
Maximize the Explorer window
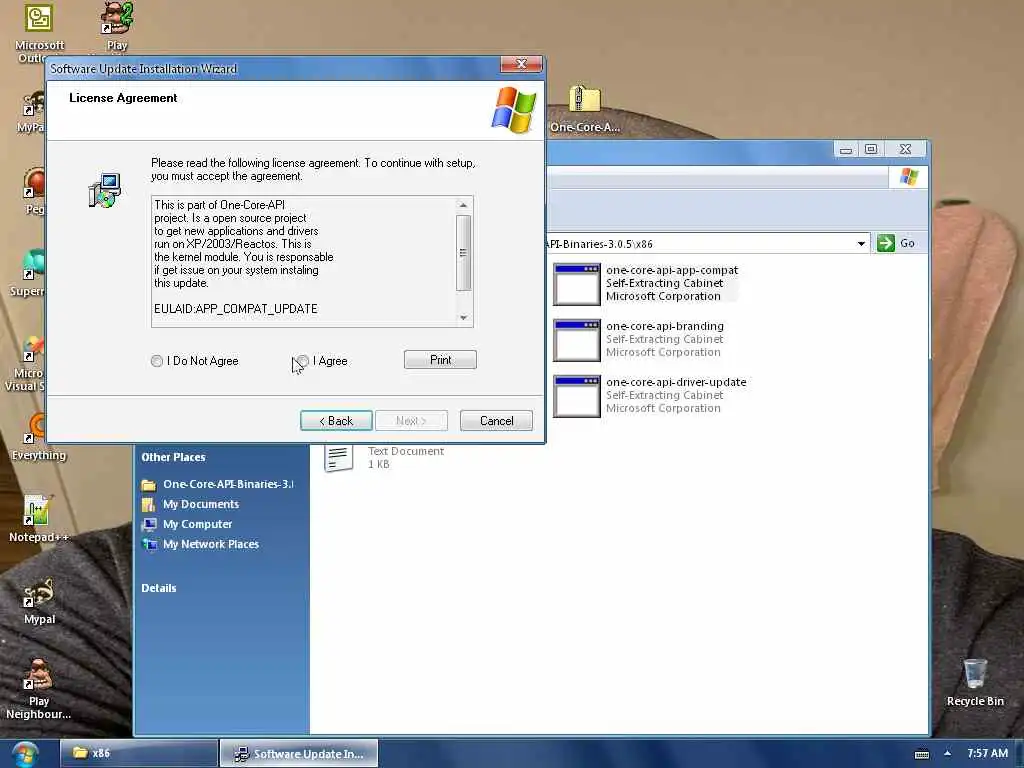coord(871,150)
